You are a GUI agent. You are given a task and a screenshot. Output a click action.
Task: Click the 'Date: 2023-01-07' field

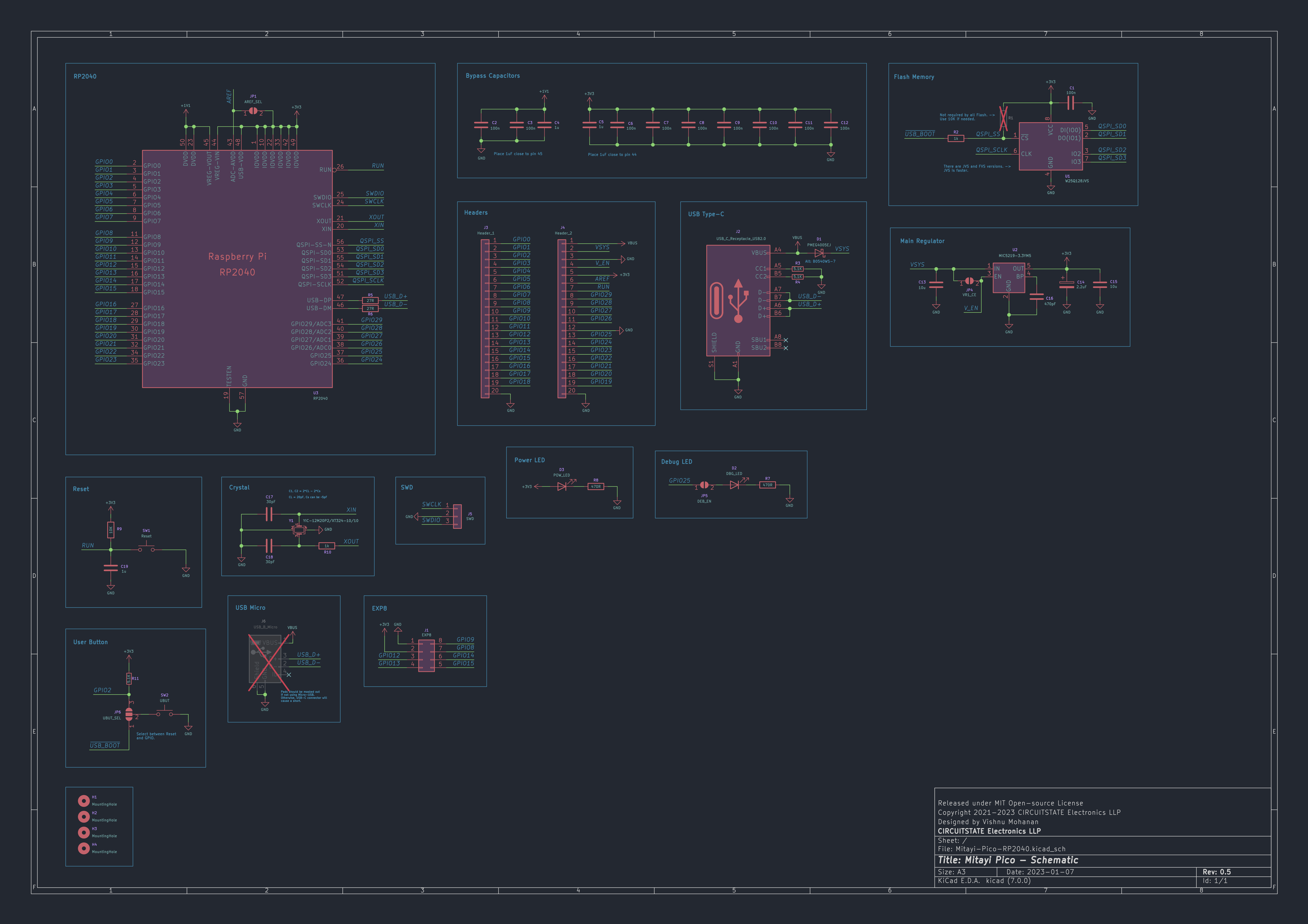point(1040,872)
